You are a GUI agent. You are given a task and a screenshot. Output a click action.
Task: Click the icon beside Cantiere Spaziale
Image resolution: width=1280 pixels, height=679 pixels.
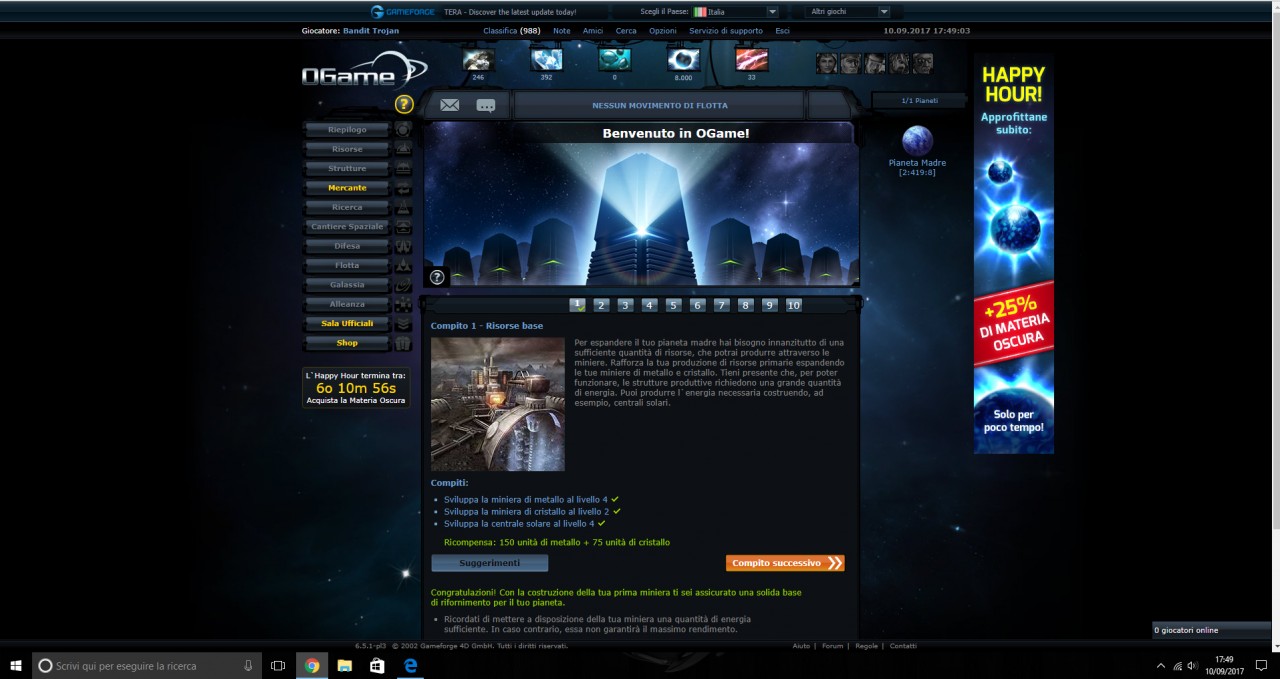tap(403, 227)
